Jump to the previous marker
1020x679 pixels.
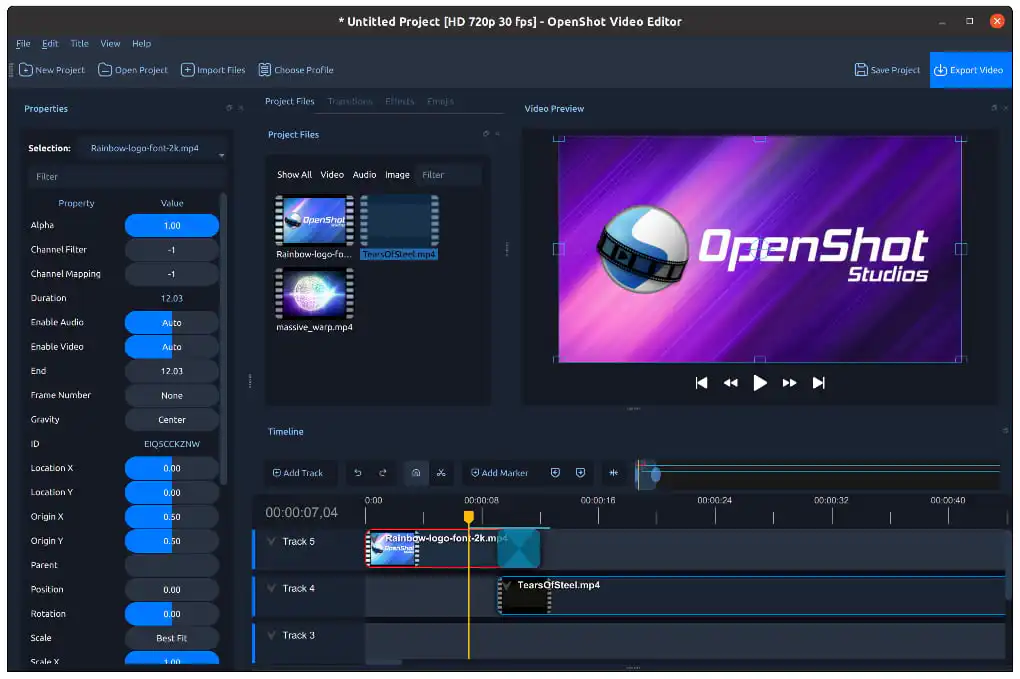pyautogui.click(x=555, y=473)
